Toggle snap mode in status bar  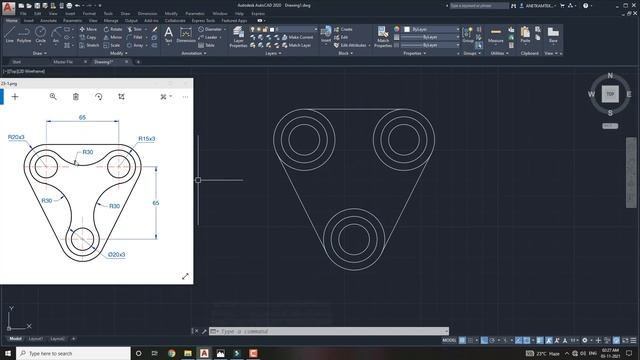coord(471,340)
